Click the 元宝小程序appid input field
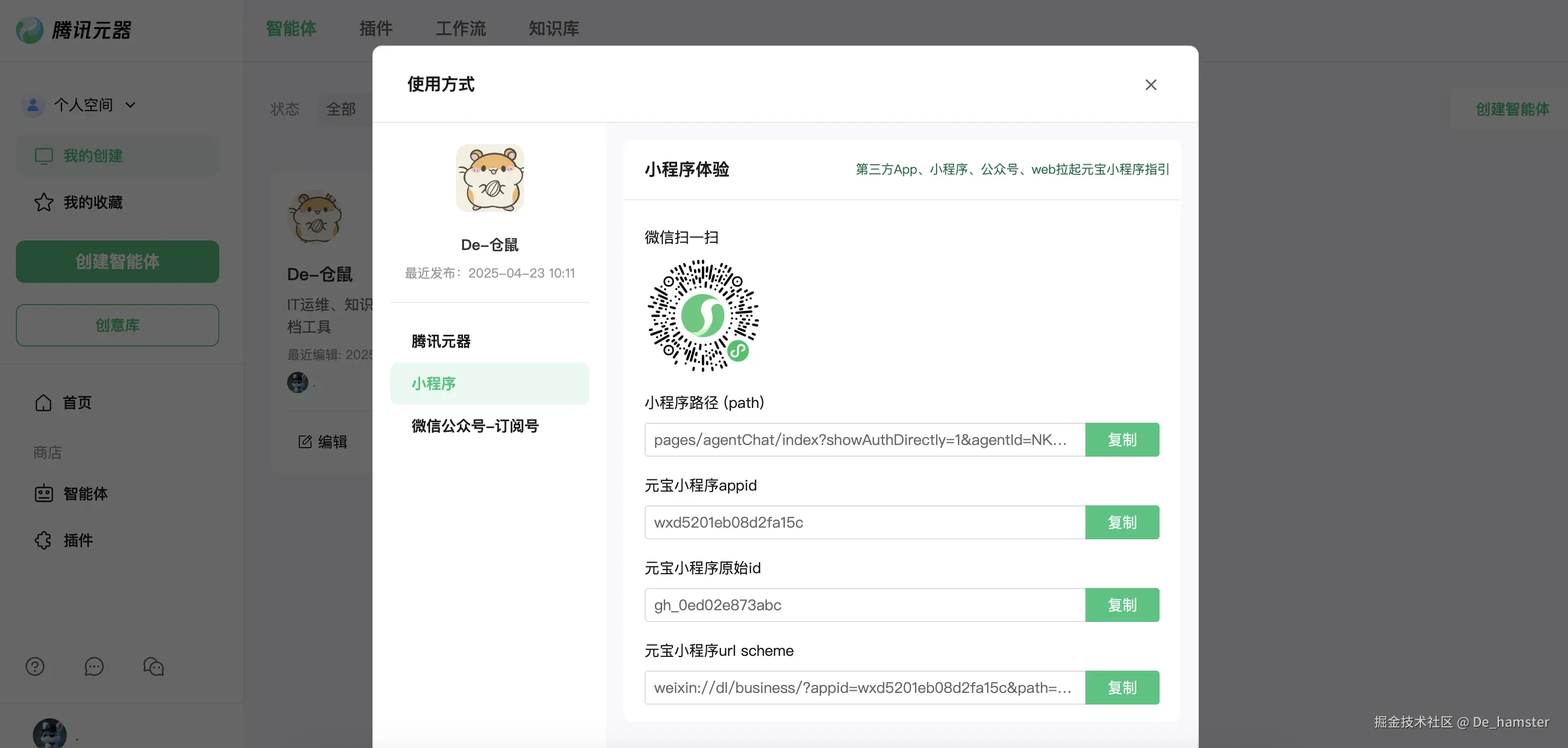The width and height of the screenshot is (1568, 748). click(x=865, y=522)
